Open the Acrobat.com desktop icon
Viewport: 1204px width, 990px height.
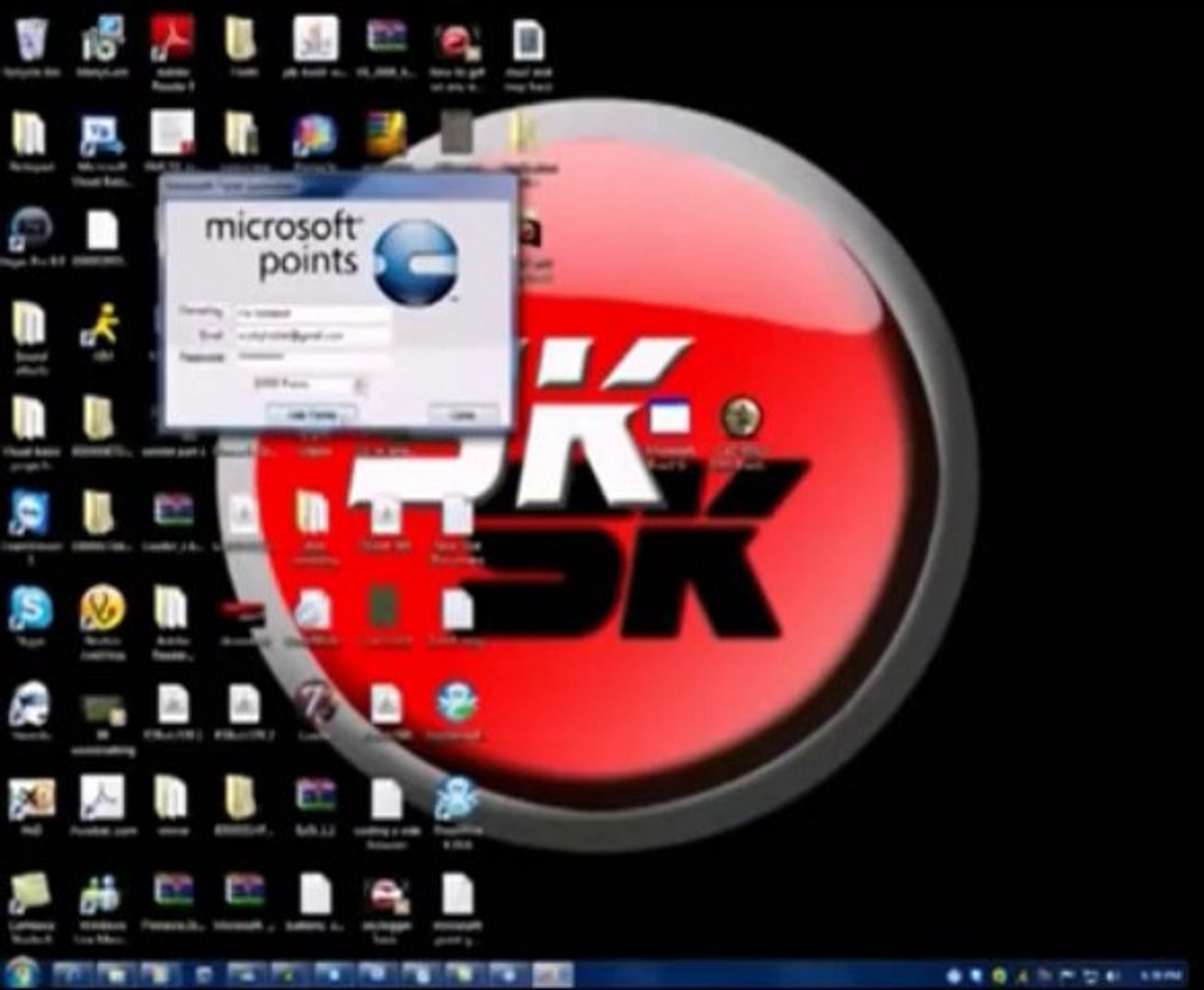point(102,807)
